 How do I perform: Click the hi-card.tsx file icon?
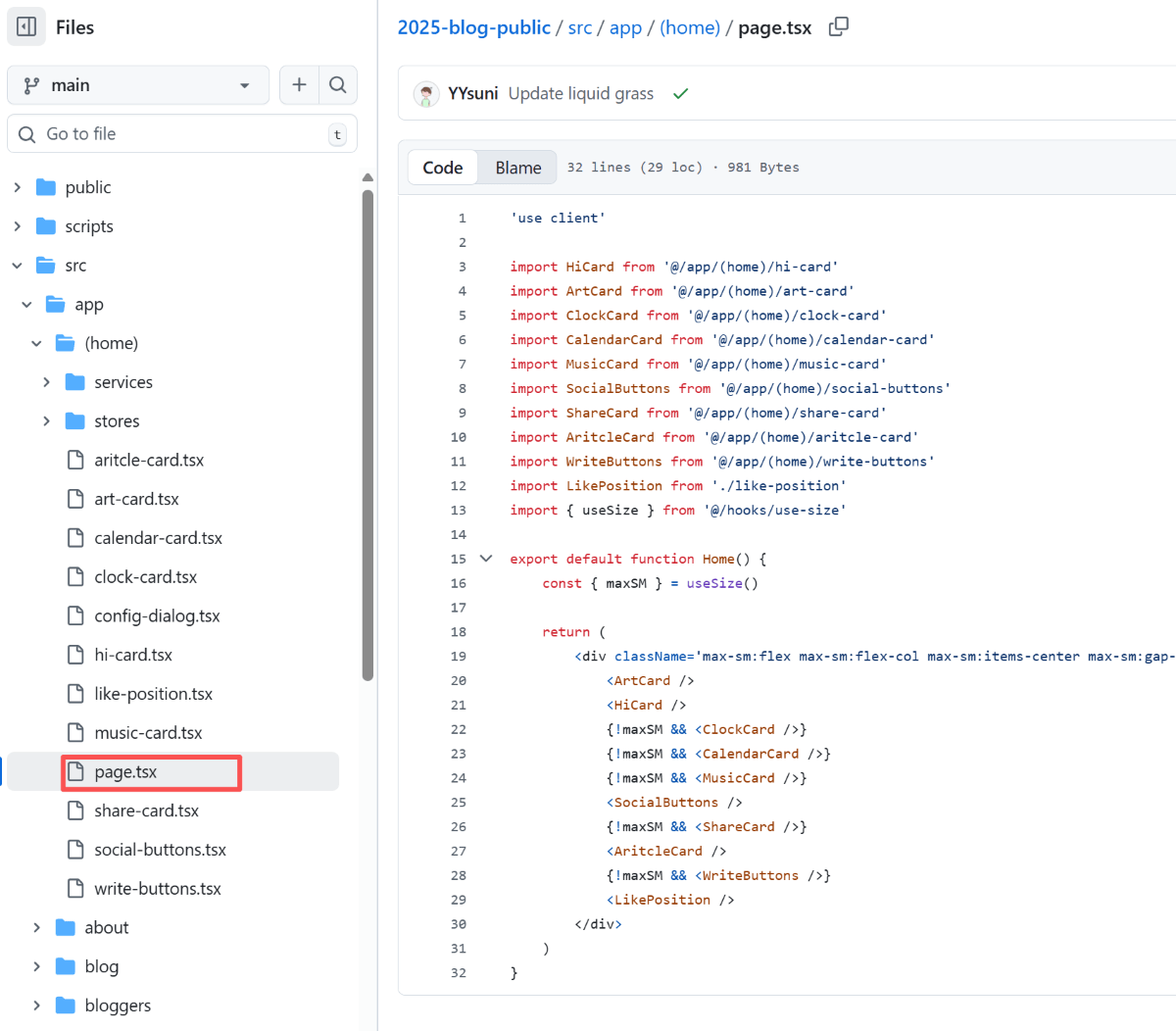75,655
